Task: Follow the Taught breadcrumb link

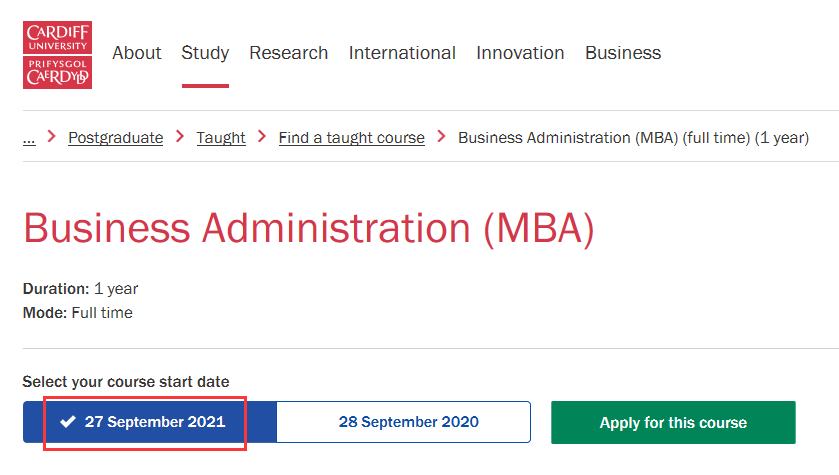Action: click(x=221, y=138)
